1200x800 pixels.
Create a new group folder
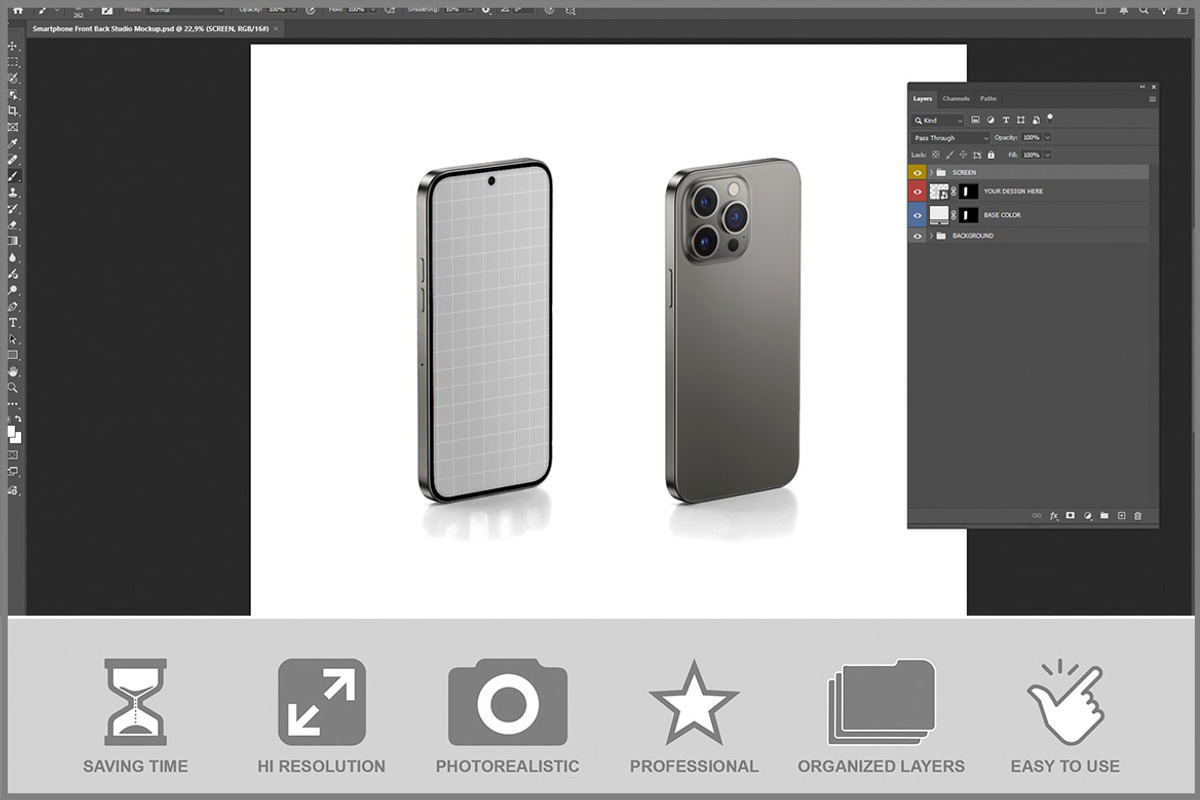(x=1104, y=516)
